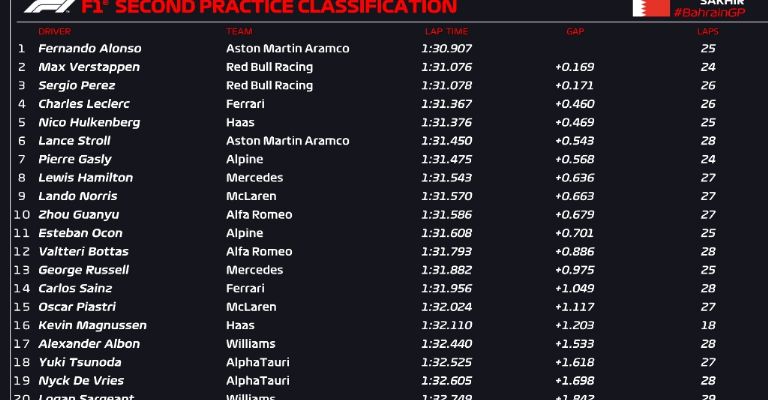Click Sergio Perez's gap of +0.171

574,86
